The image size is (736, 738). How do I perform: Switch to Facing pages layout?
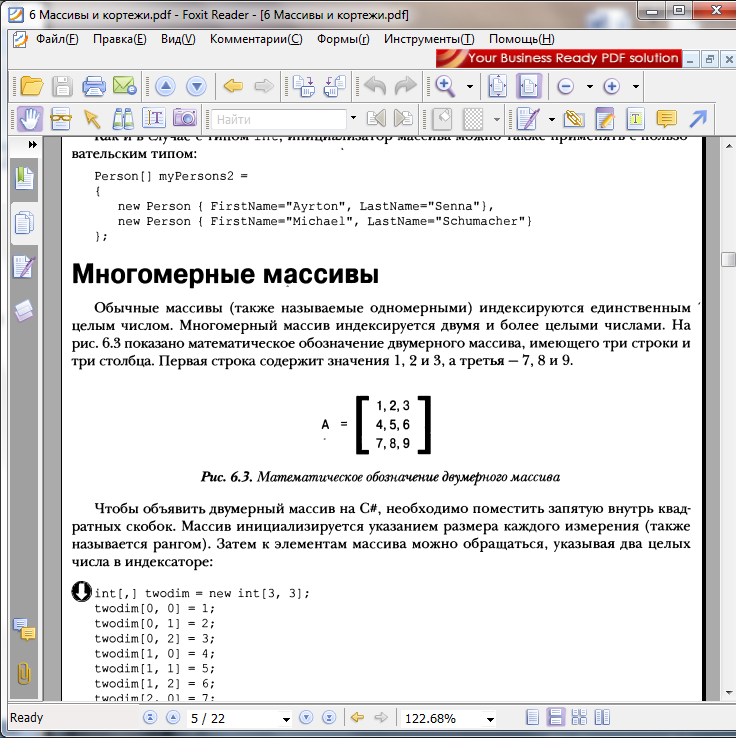[602, 718]
